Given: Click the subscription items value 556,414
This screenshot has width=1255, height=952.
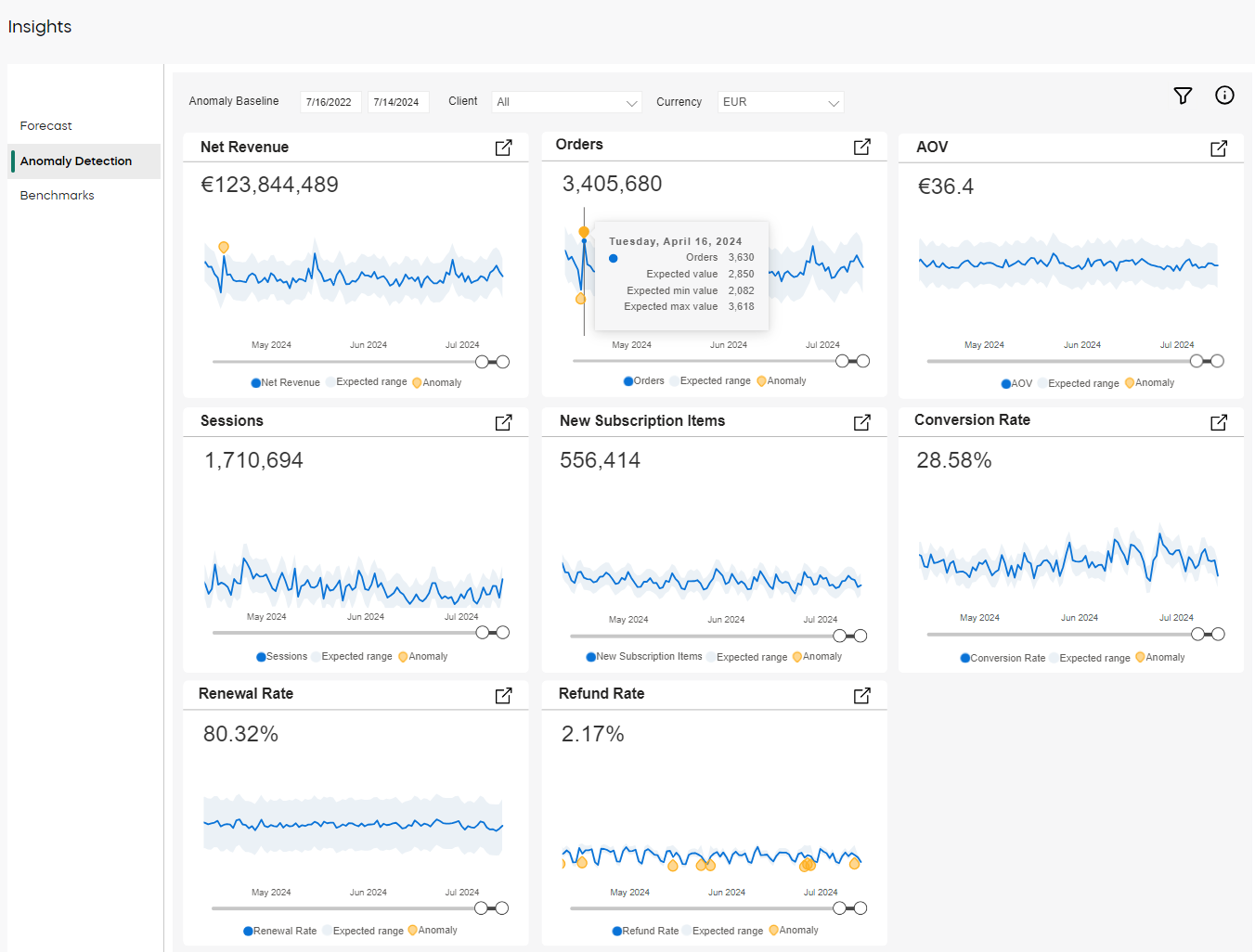Looking at the screenshot, I should (600, 460).
